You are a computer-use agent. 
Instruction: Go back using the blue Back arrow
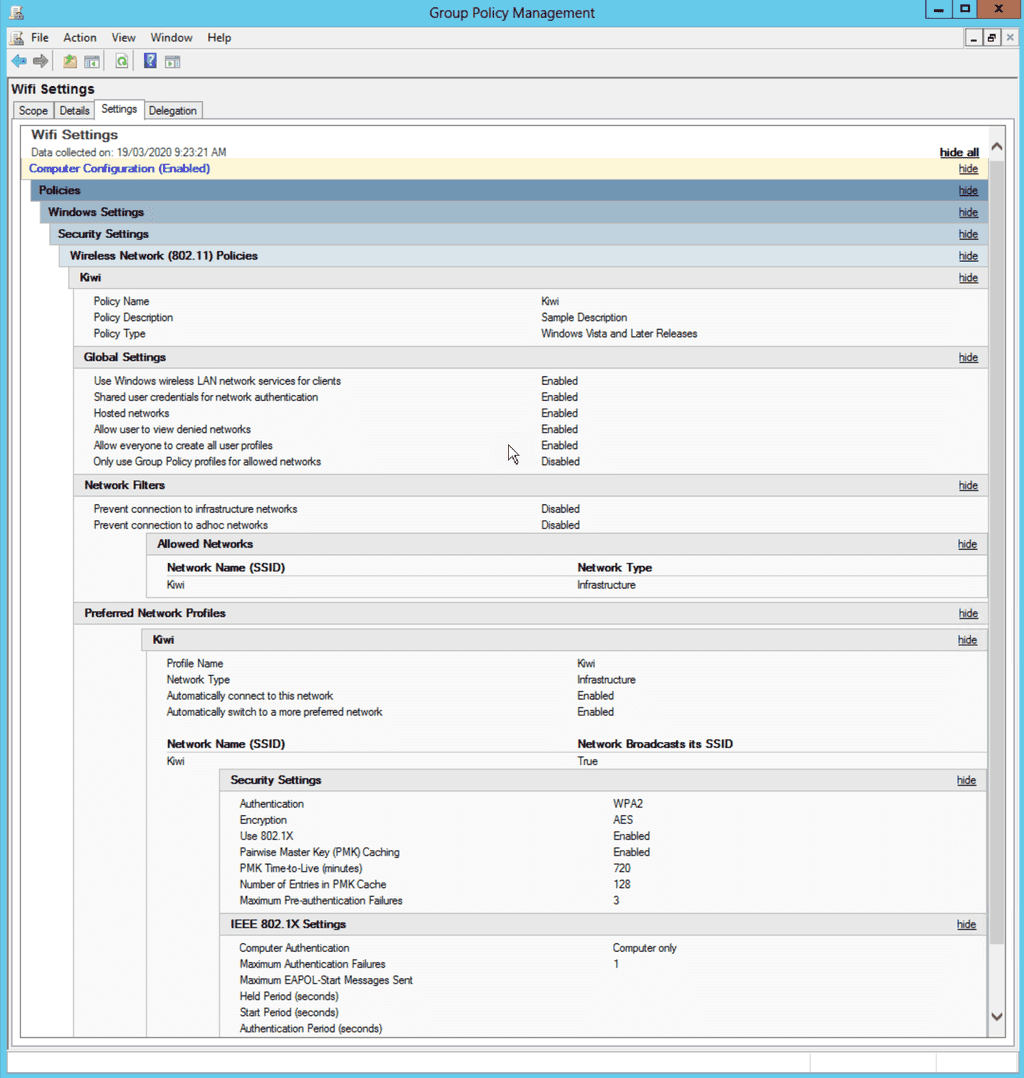[x=19, y=61]
